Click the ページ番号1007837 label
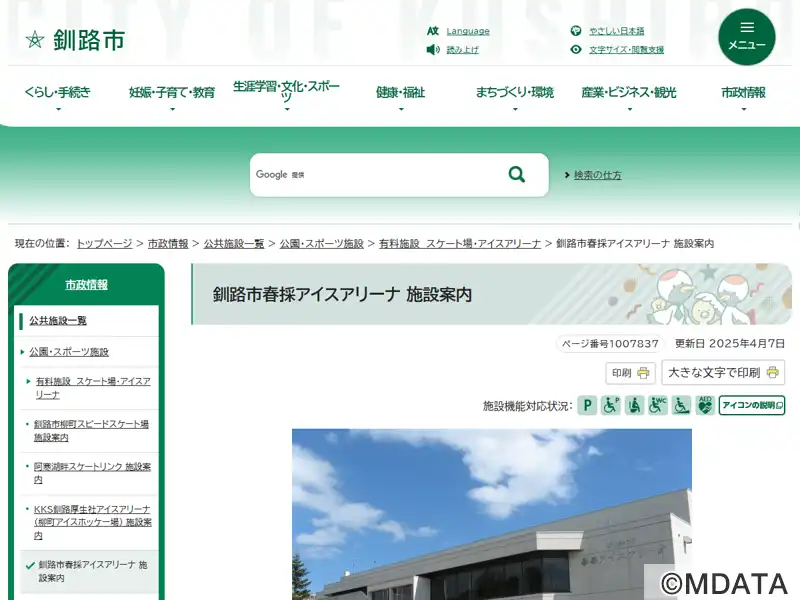Viewport: 800px width, 600px height. (610, 343)
